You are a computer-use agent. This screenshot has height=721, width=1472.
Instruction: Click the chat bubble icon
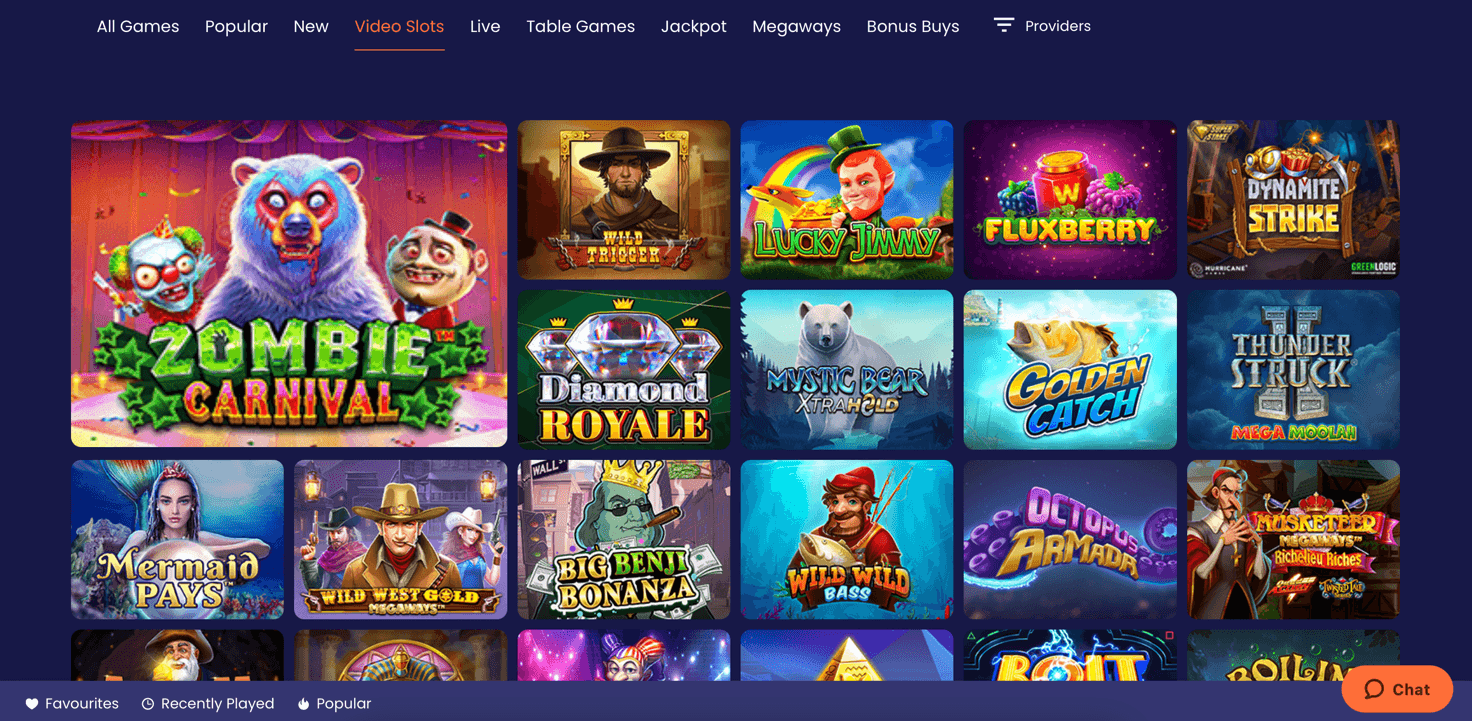(x=1374, y=689)
